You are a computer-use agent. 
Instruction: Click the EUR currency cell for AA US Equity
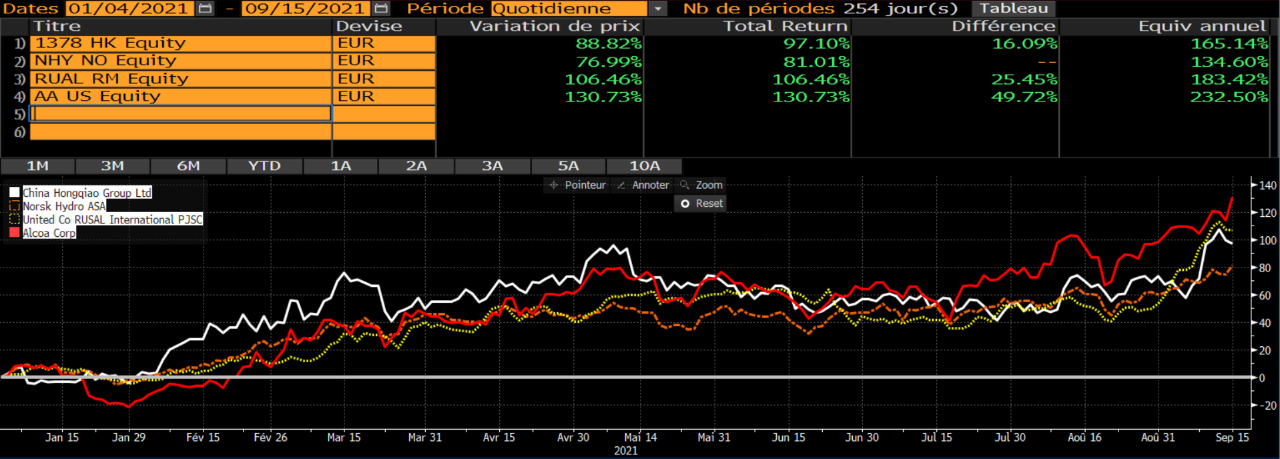tap(384, 96)
